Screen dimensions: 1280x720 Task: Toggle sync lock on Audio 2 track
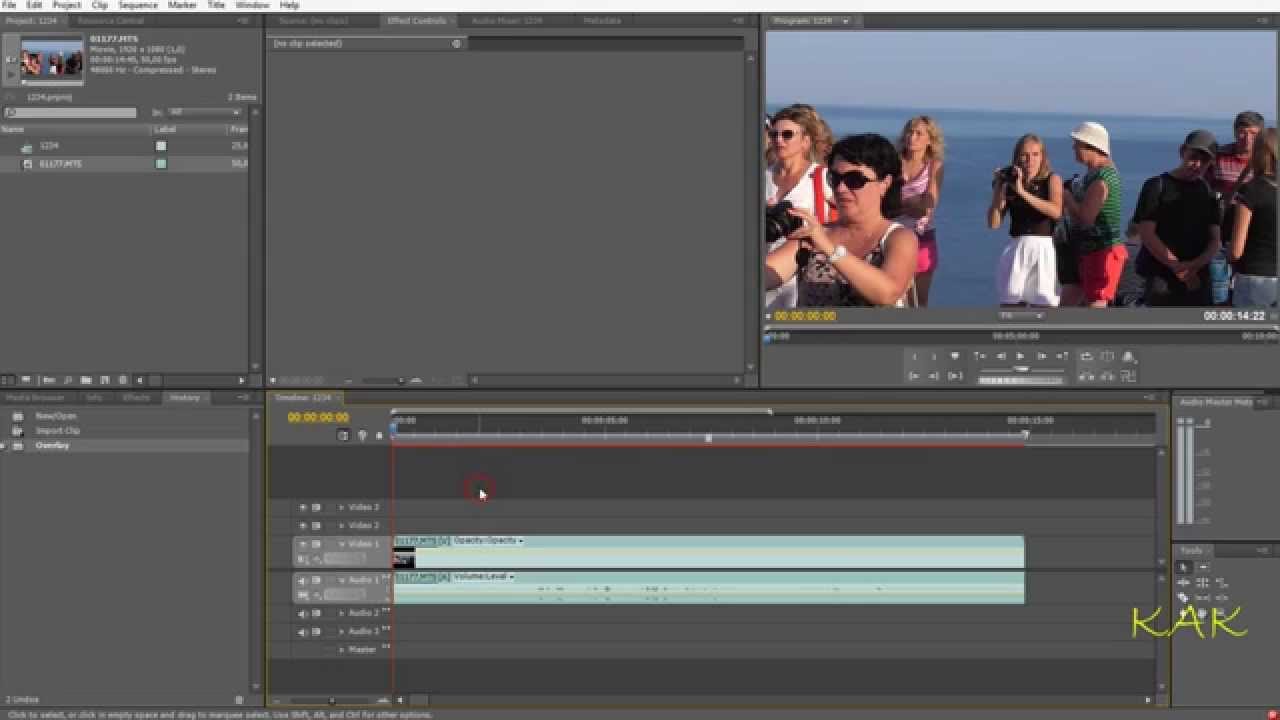coord(317,613)
